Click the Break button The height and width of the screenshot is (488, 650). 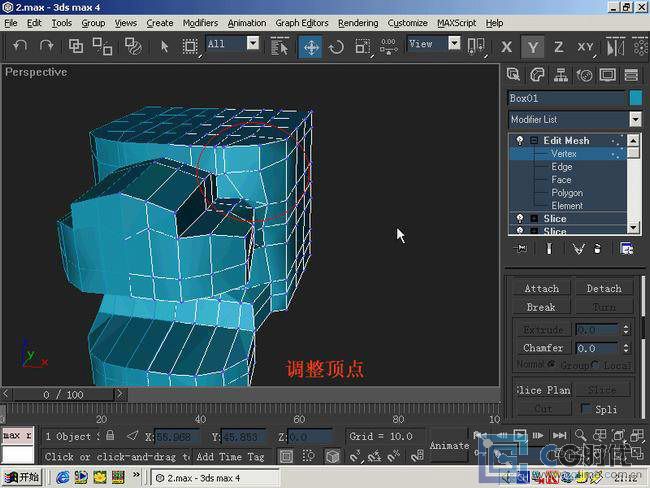(541, 307)
